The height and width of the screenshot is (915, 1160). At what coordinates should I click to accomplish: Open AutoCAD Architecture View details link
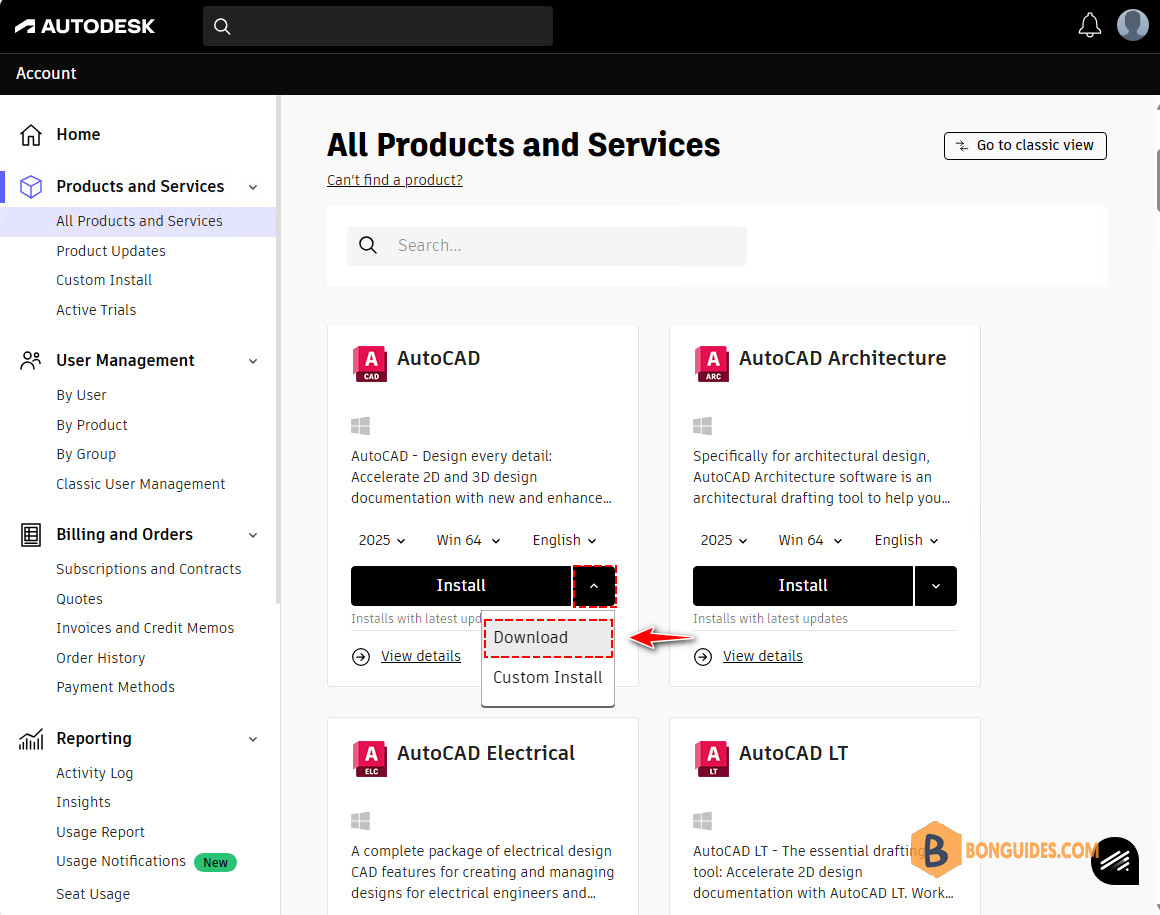coord(763,656)
